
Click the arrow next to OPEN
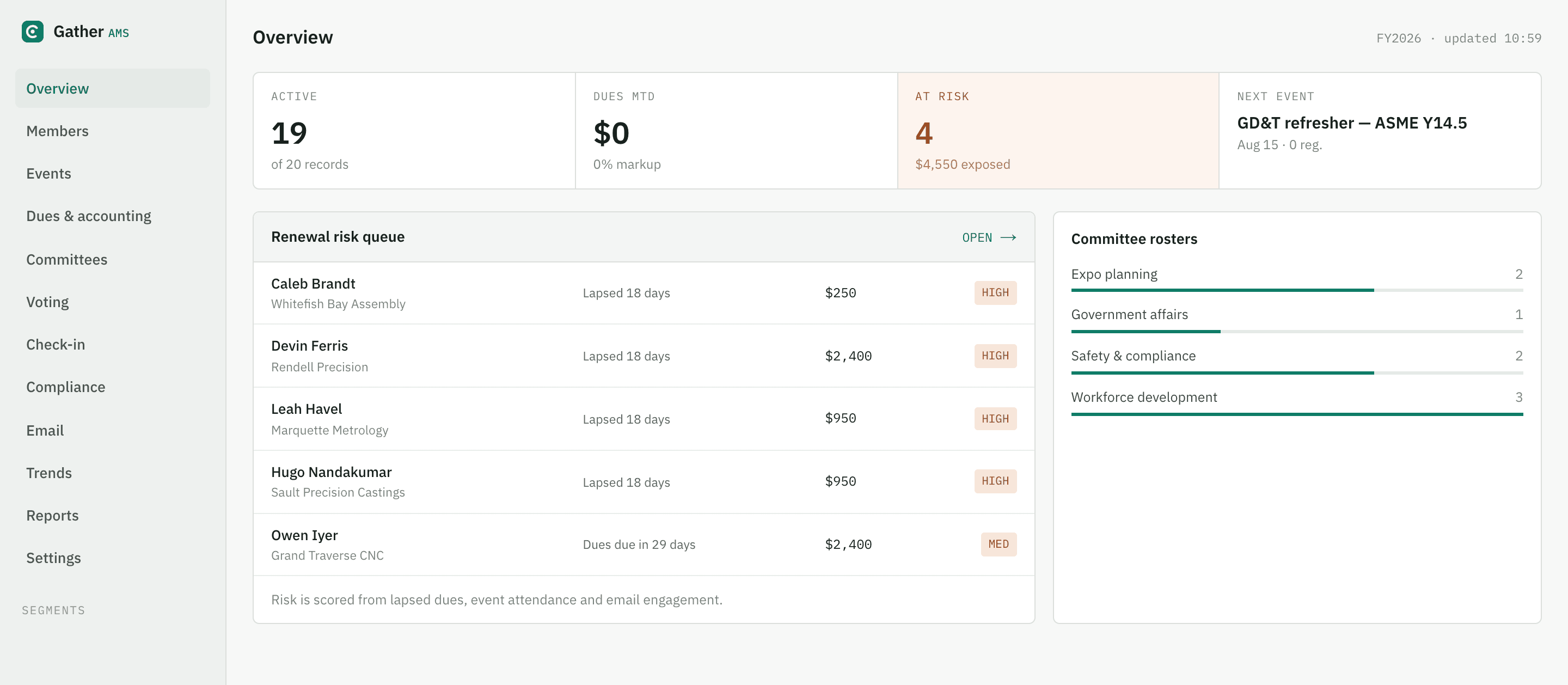(1008, 237)
